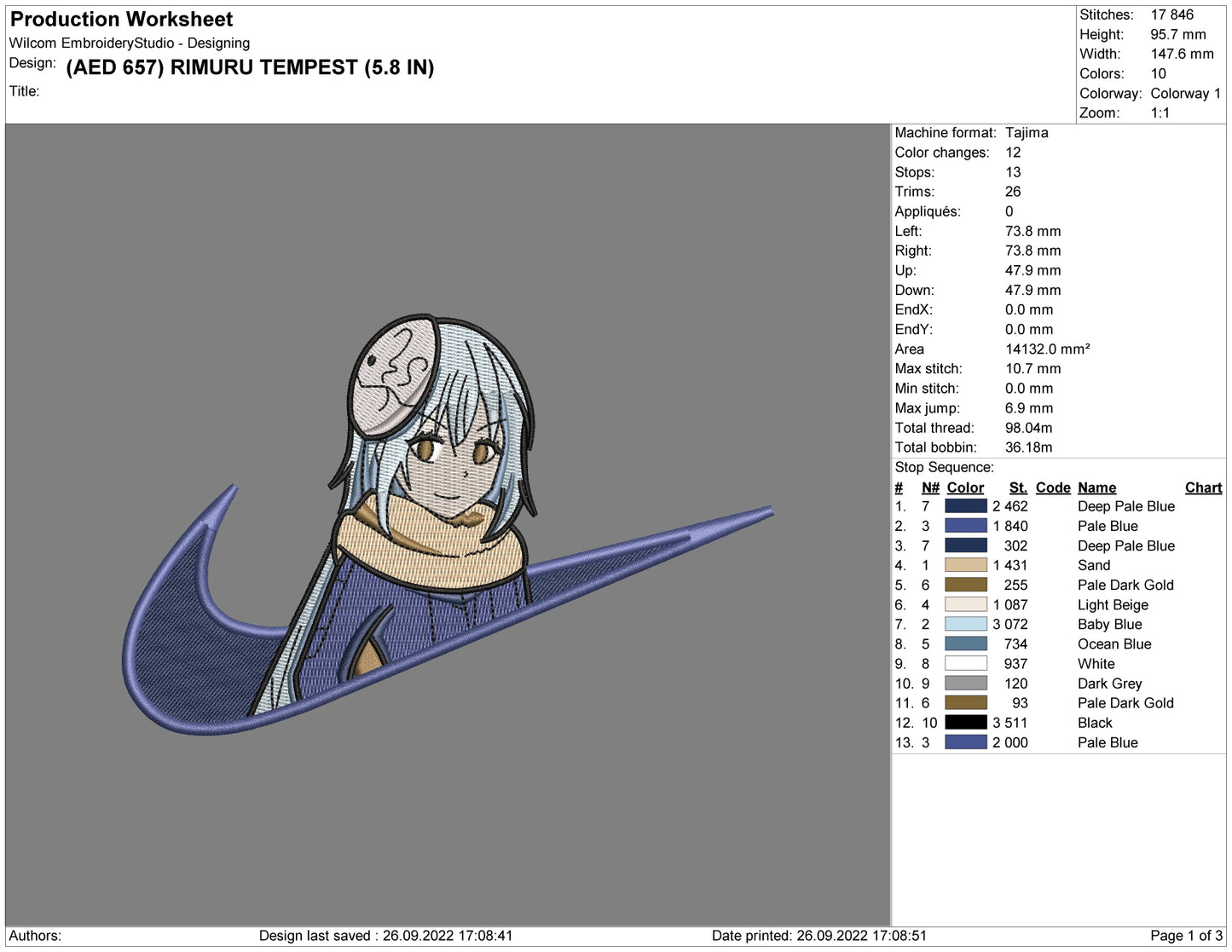
Task: Click the 'Color' column header
Action: click(965, 488)
